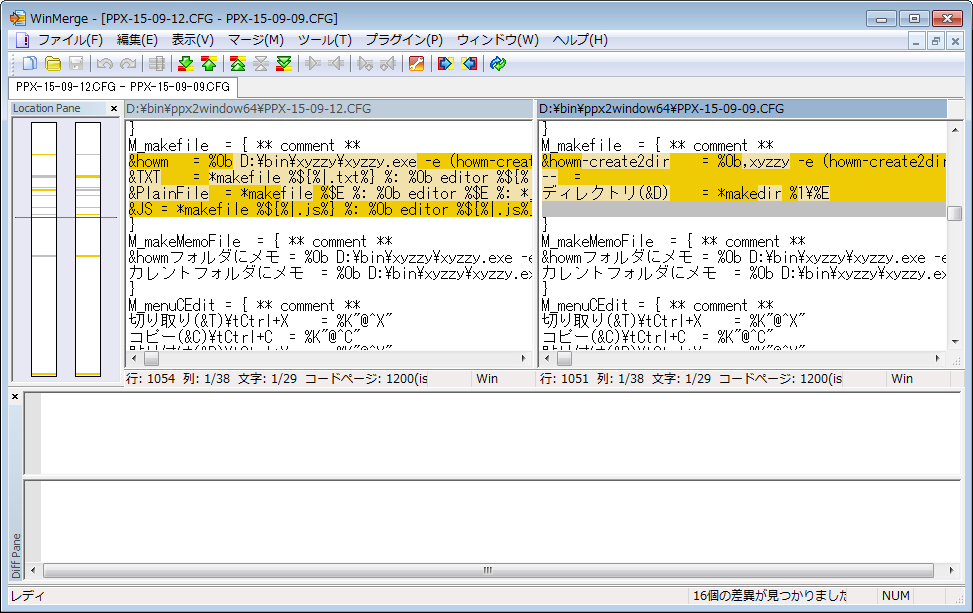This screenshot has width=973, height=613.
Task: Jump to first difference icon
Action: (238, 63)
